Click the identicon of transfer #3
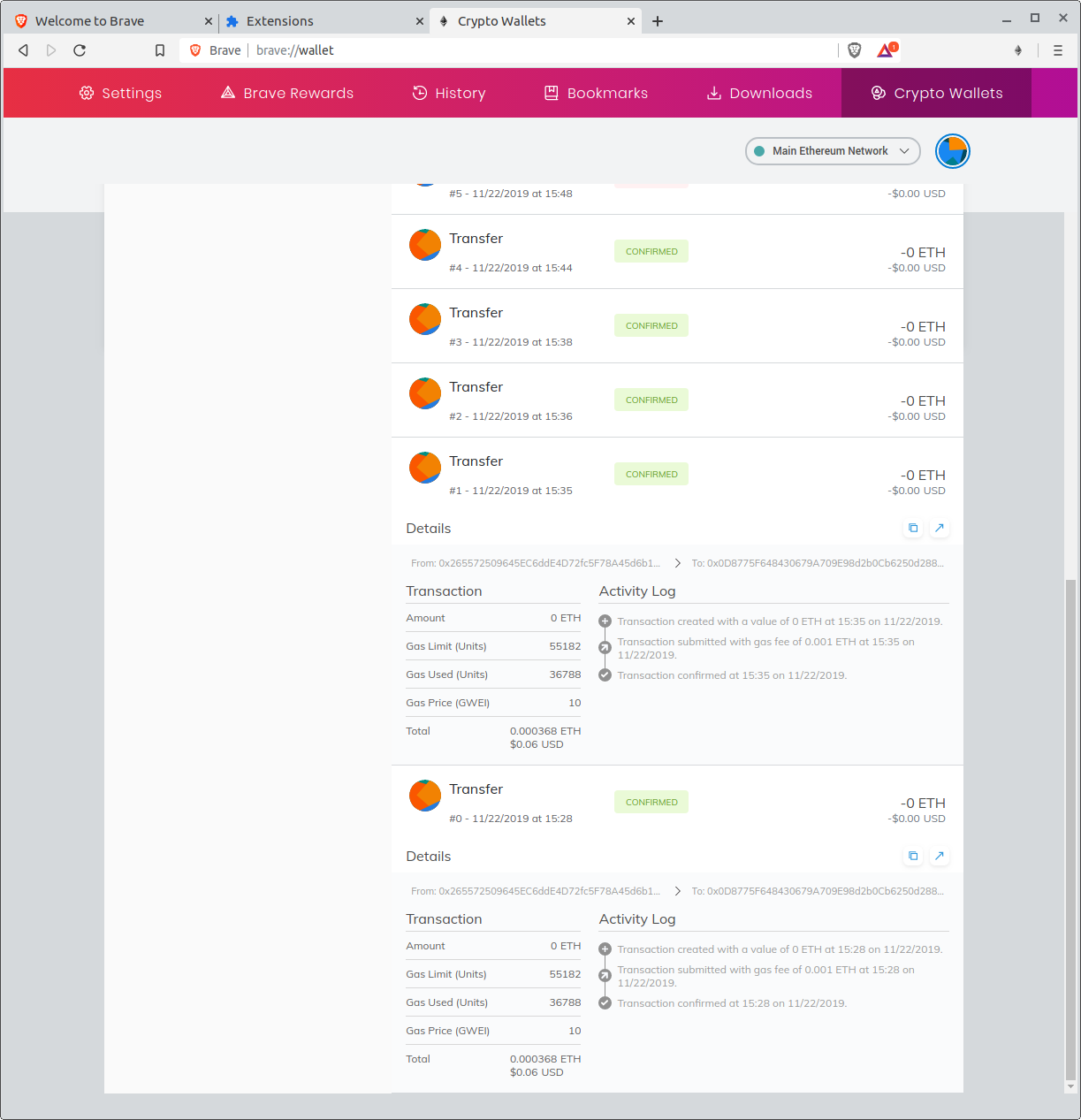Viewport: 1081px width, 1120px height. click(425, 319)
